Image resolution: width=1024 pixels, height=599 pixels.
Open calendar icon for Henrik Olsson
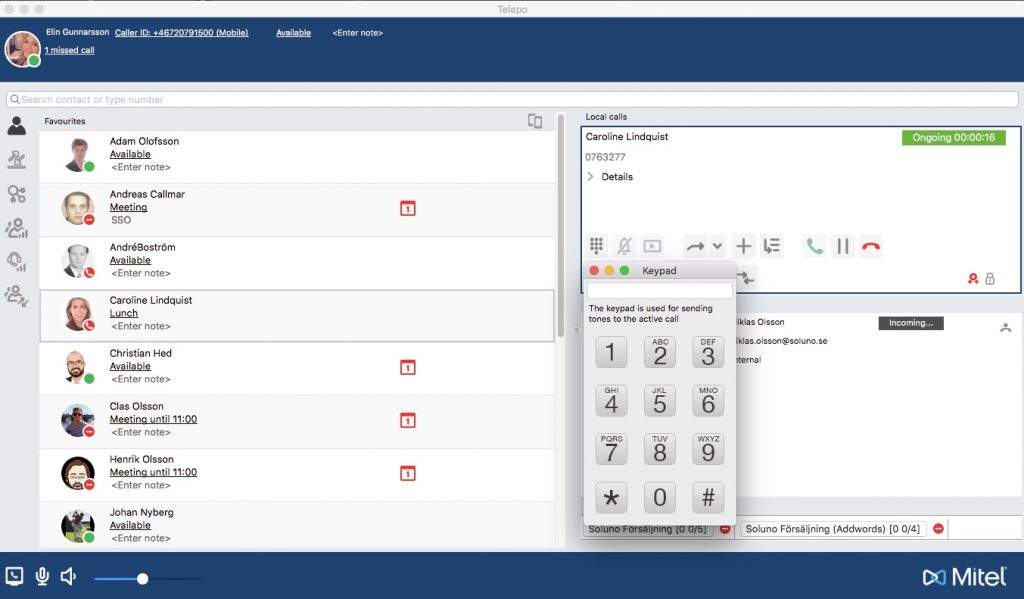click(408, 473)
